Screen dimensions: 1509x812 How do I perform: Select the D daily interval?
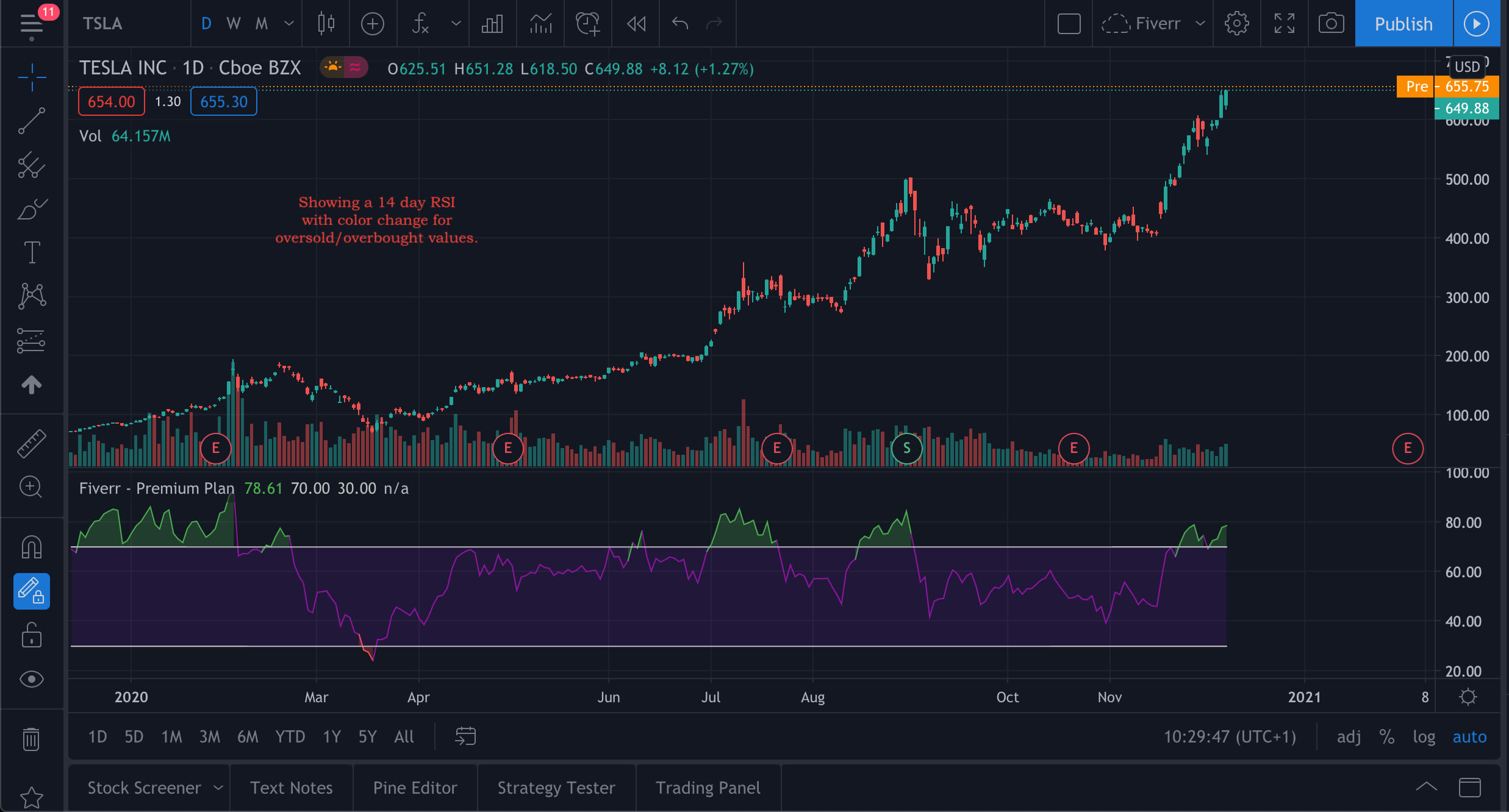[x=206, y=24]
